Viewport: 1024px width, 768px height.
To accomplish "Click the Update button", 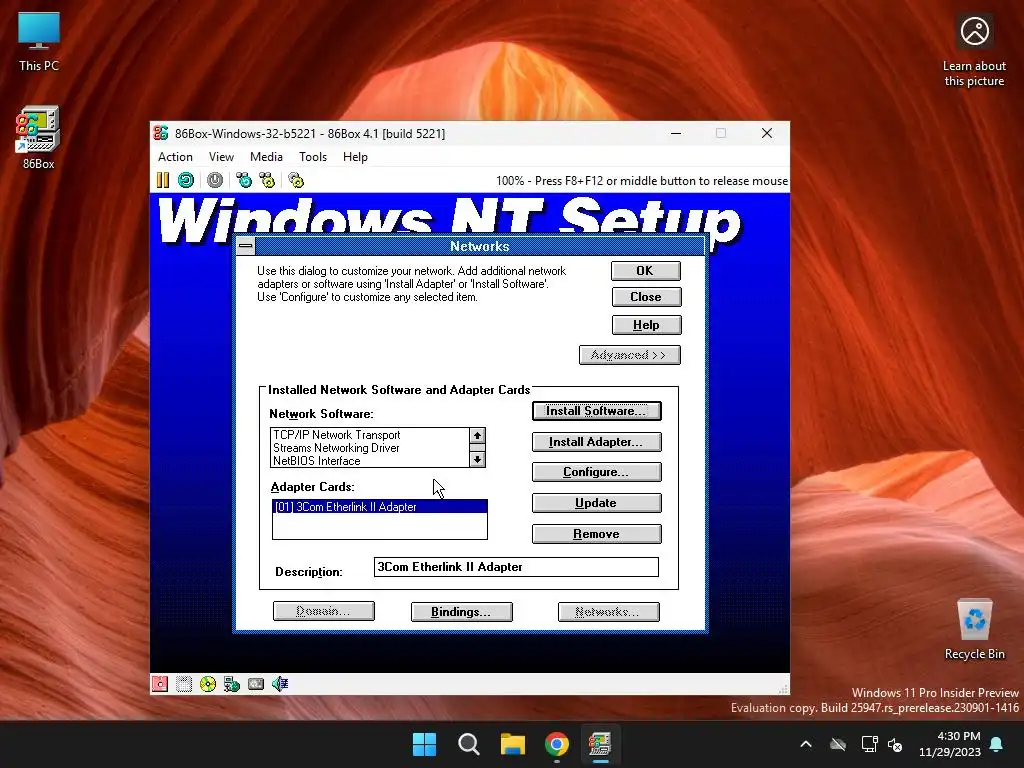I will tap(596, 503).
